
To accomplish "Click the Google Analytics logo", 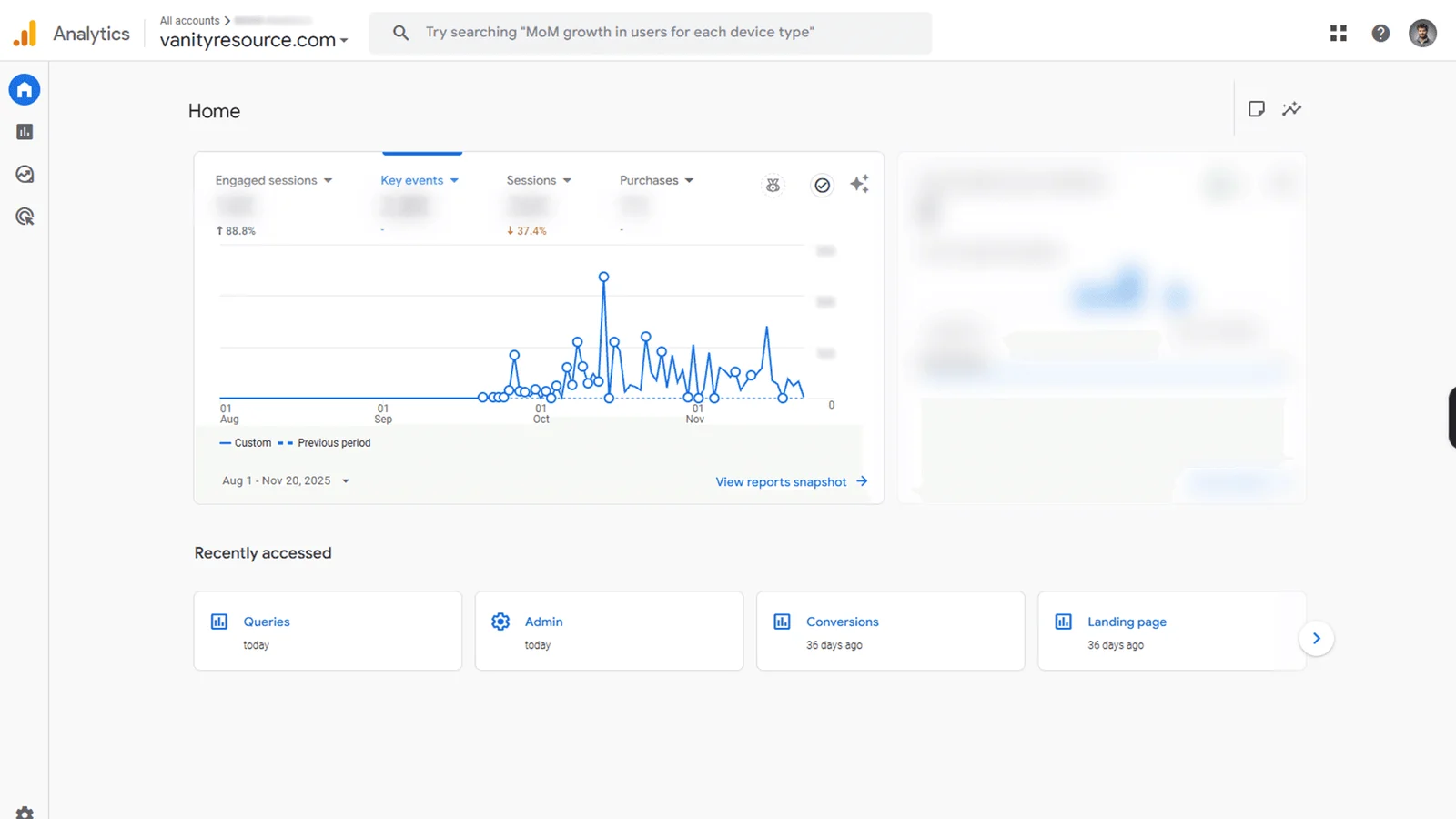I will (x=25, y=34).
